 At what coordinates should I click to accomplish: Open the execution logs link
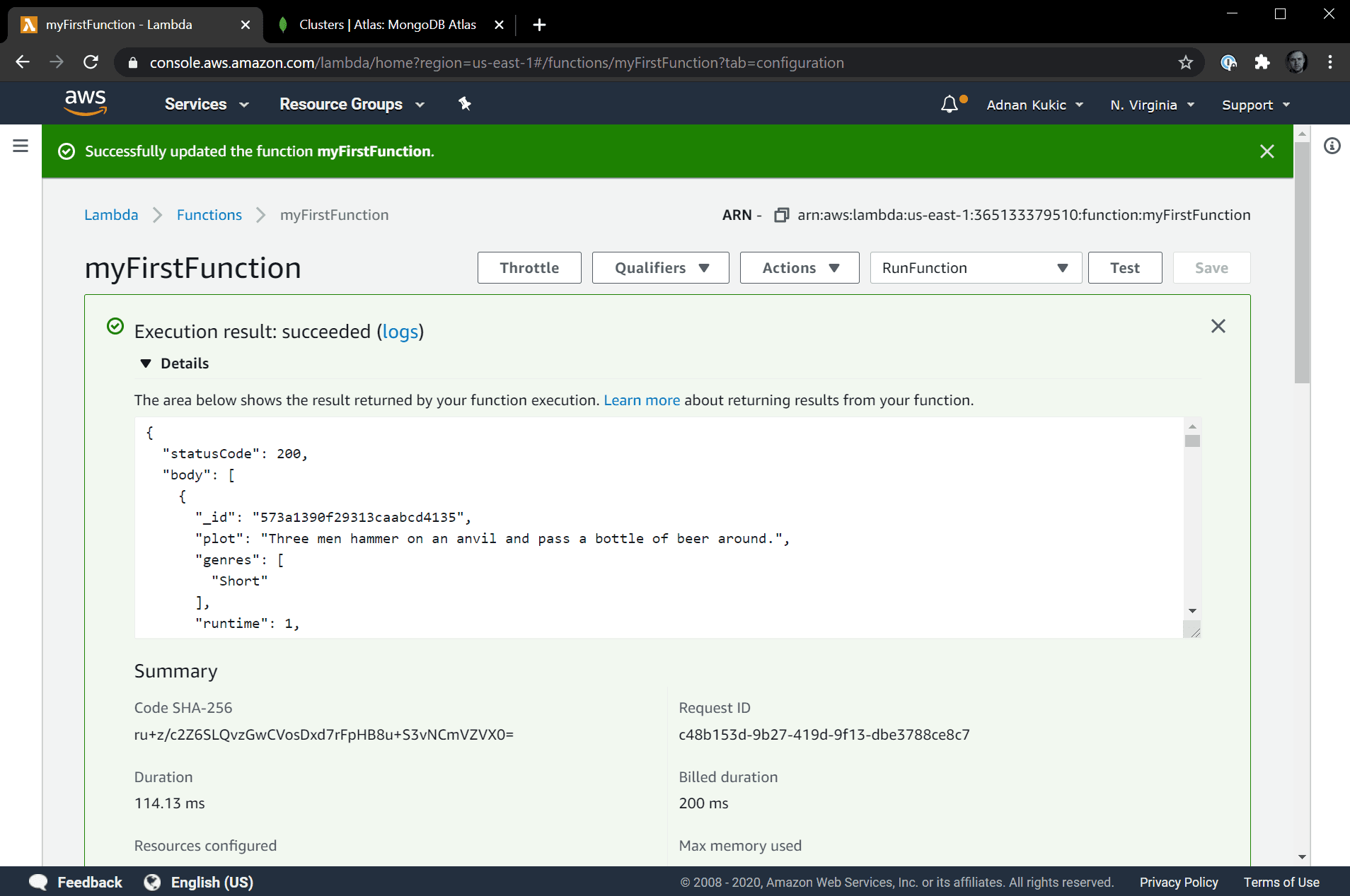coord(400,332)
